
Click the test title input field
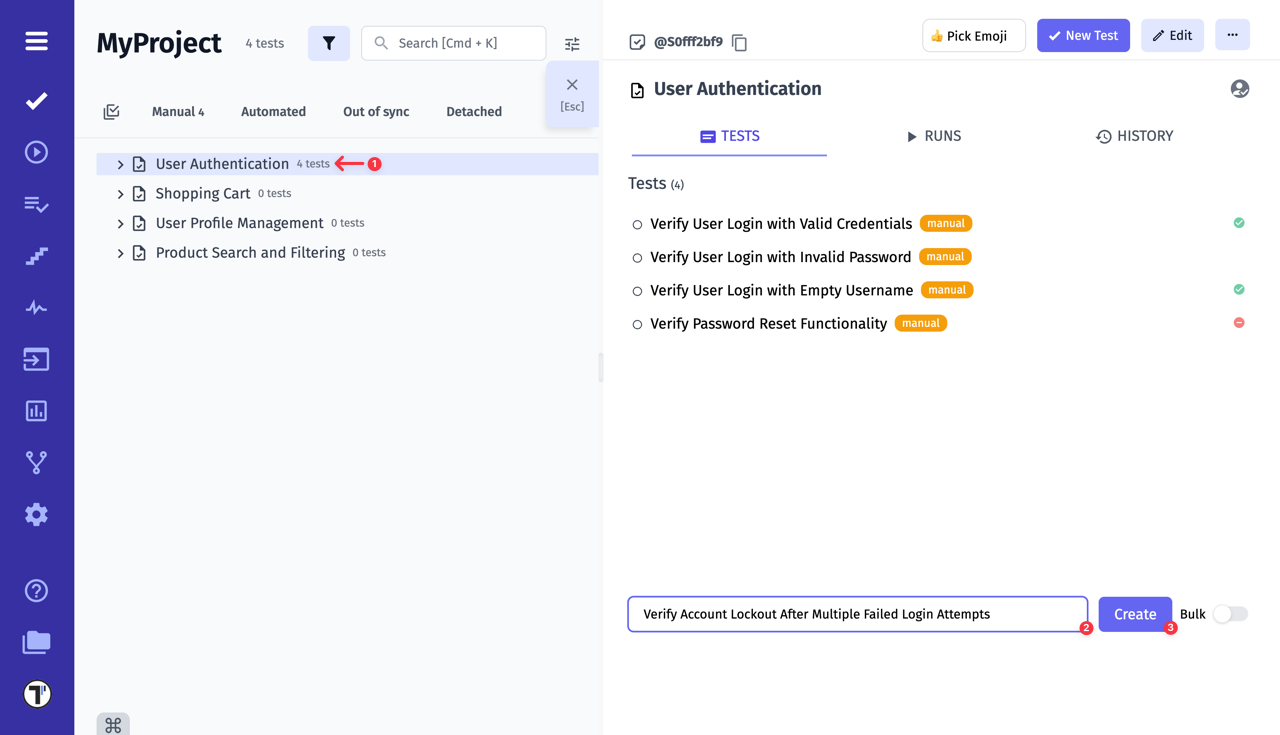point(857,613)
